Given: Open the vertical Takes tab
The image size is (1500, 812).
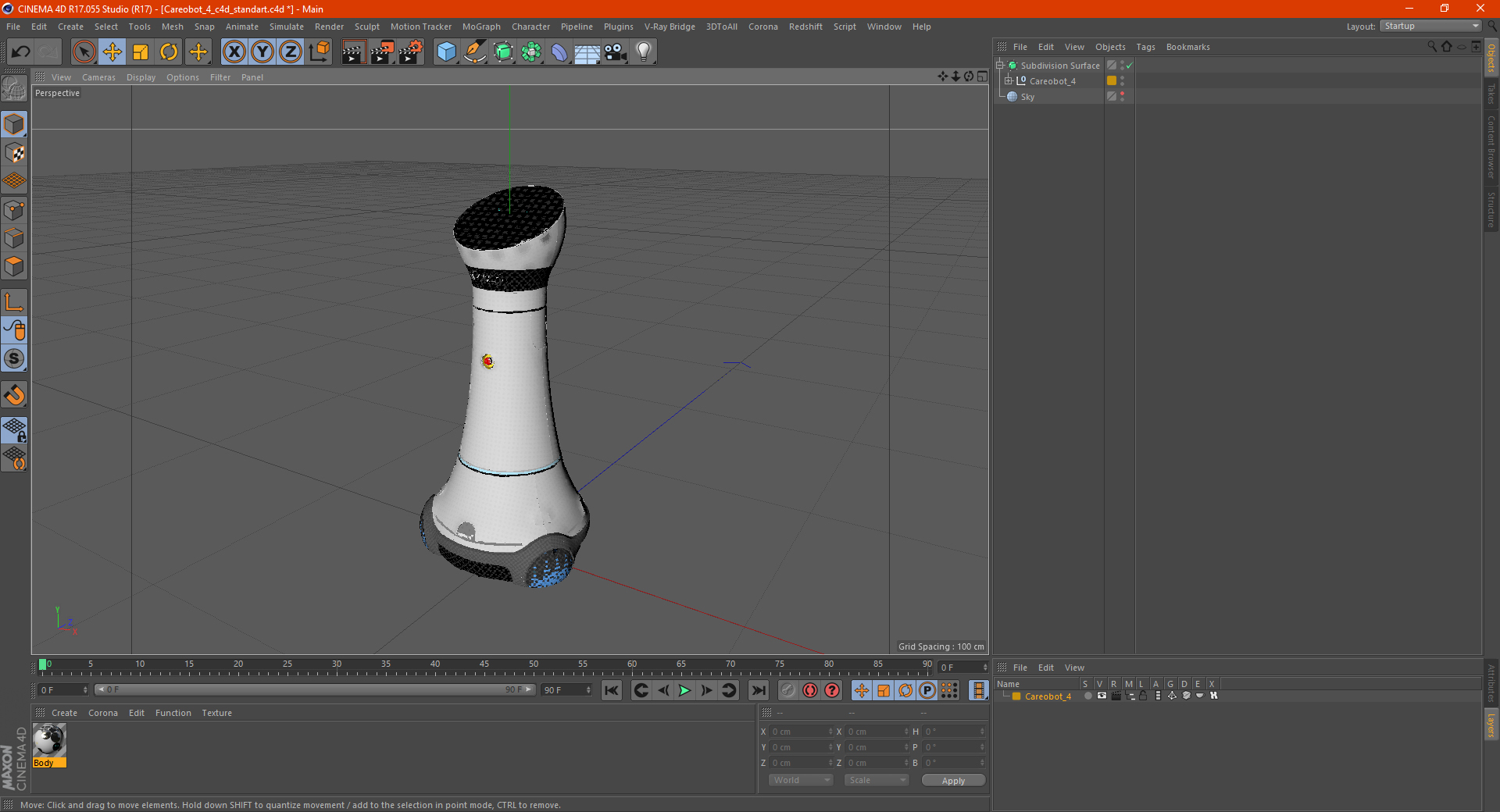Looking at the screenshot, I should 1491,94.
